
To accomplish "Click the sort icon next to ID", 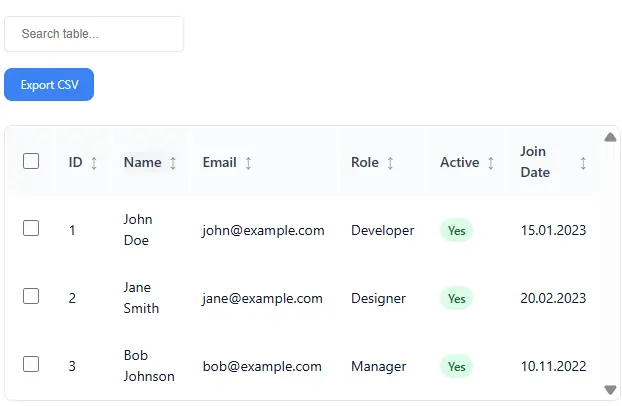I will point(94,163).
